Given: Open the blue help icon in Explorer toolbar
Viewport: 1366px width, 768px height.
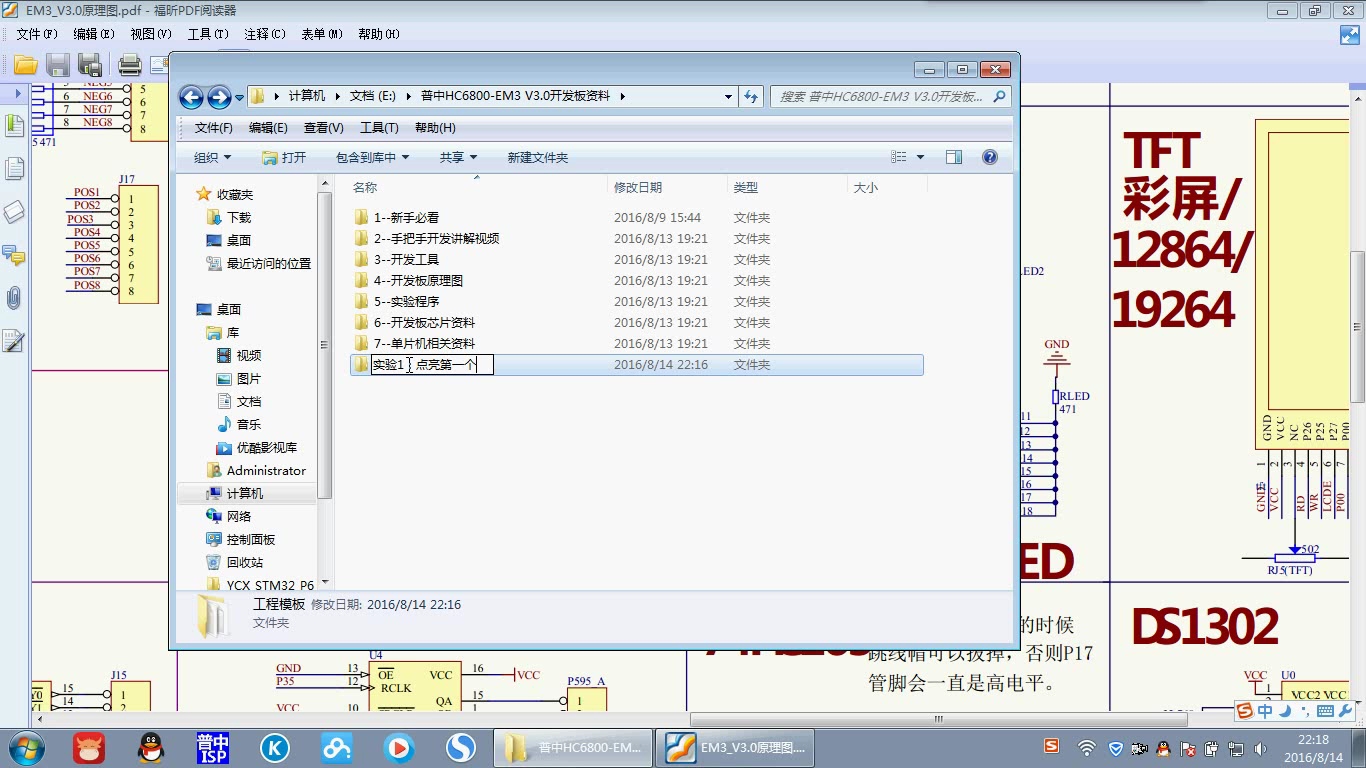Looking at the screenshot, I should (990, 157).
